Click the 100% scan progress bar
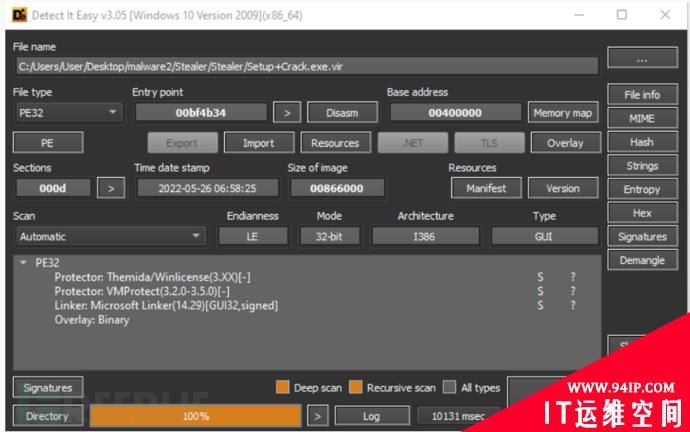The image size is (690, 432). [195, 416]
